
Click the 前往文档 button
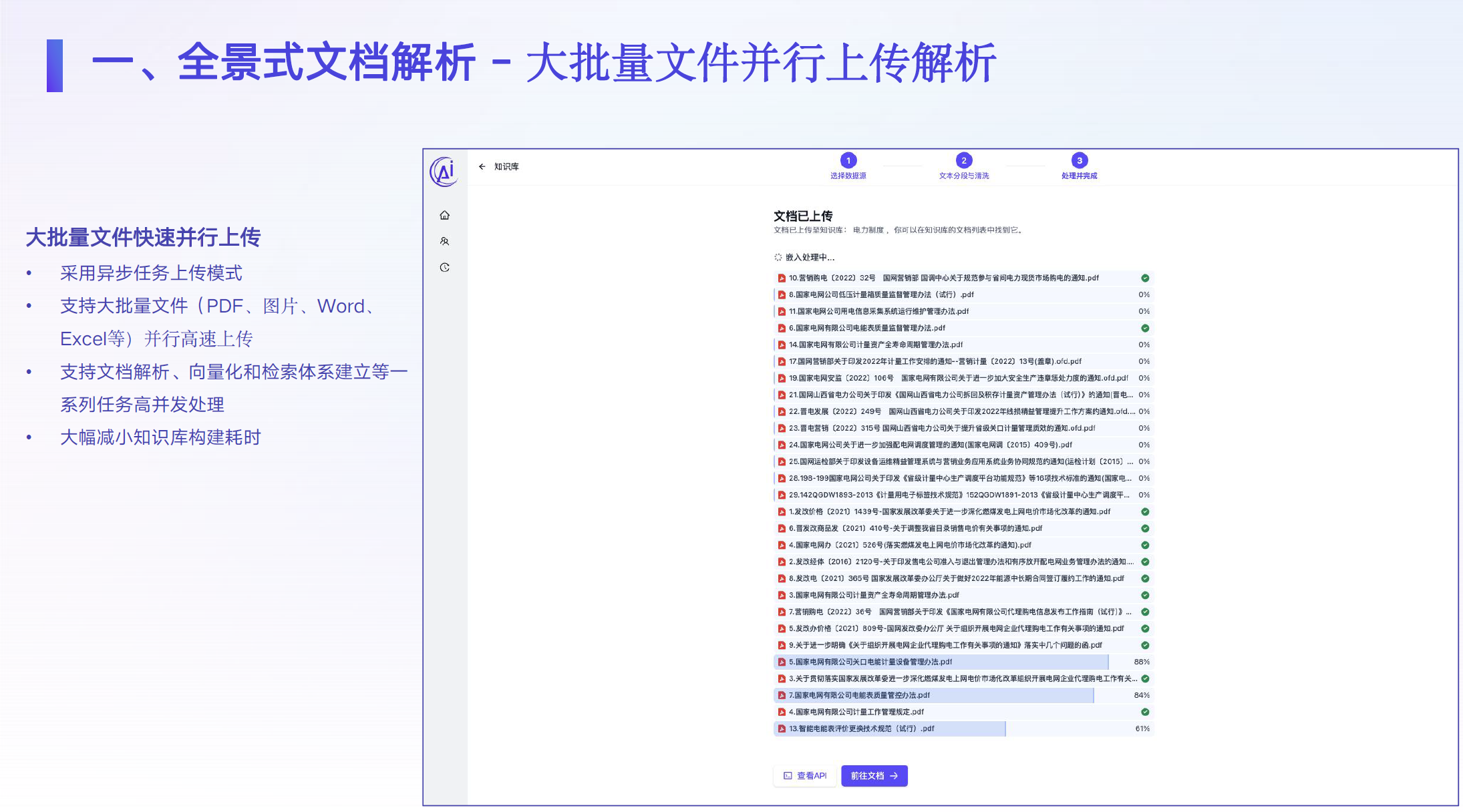coord(874,775)
